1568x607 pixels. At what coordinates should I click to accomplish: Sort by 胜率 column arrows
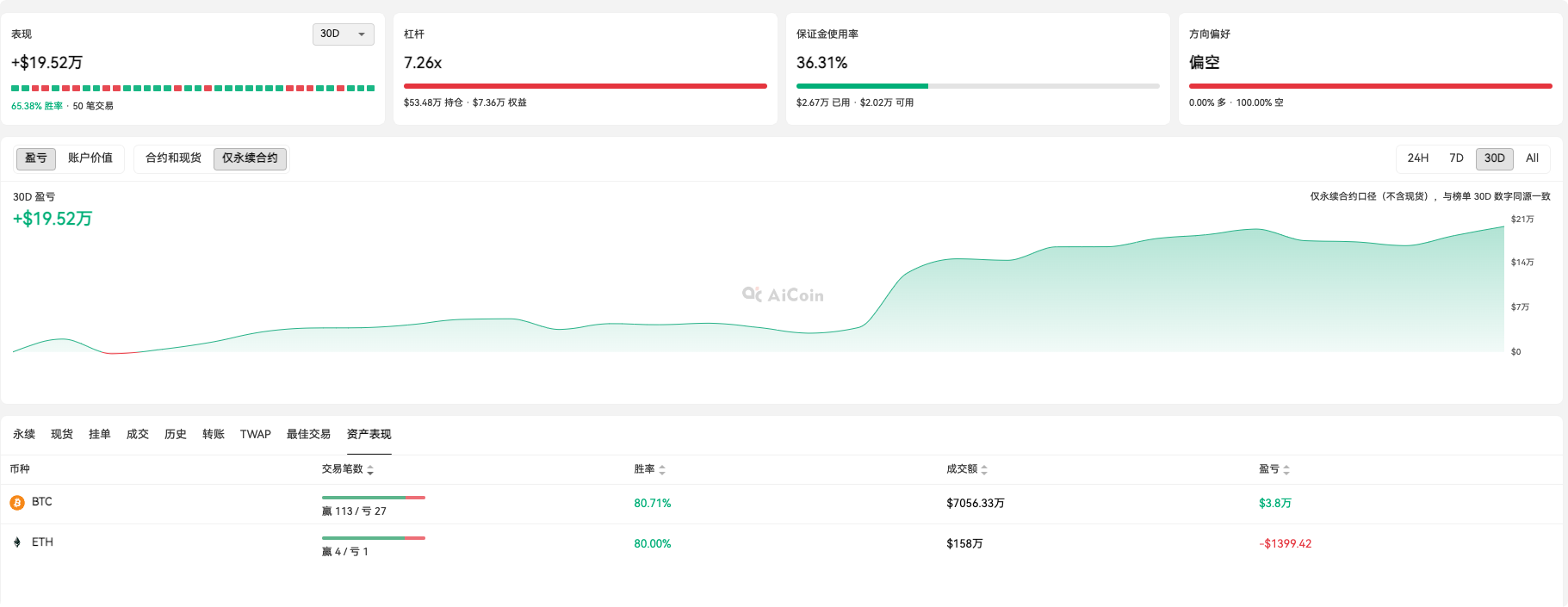click(x=662, y=469)
